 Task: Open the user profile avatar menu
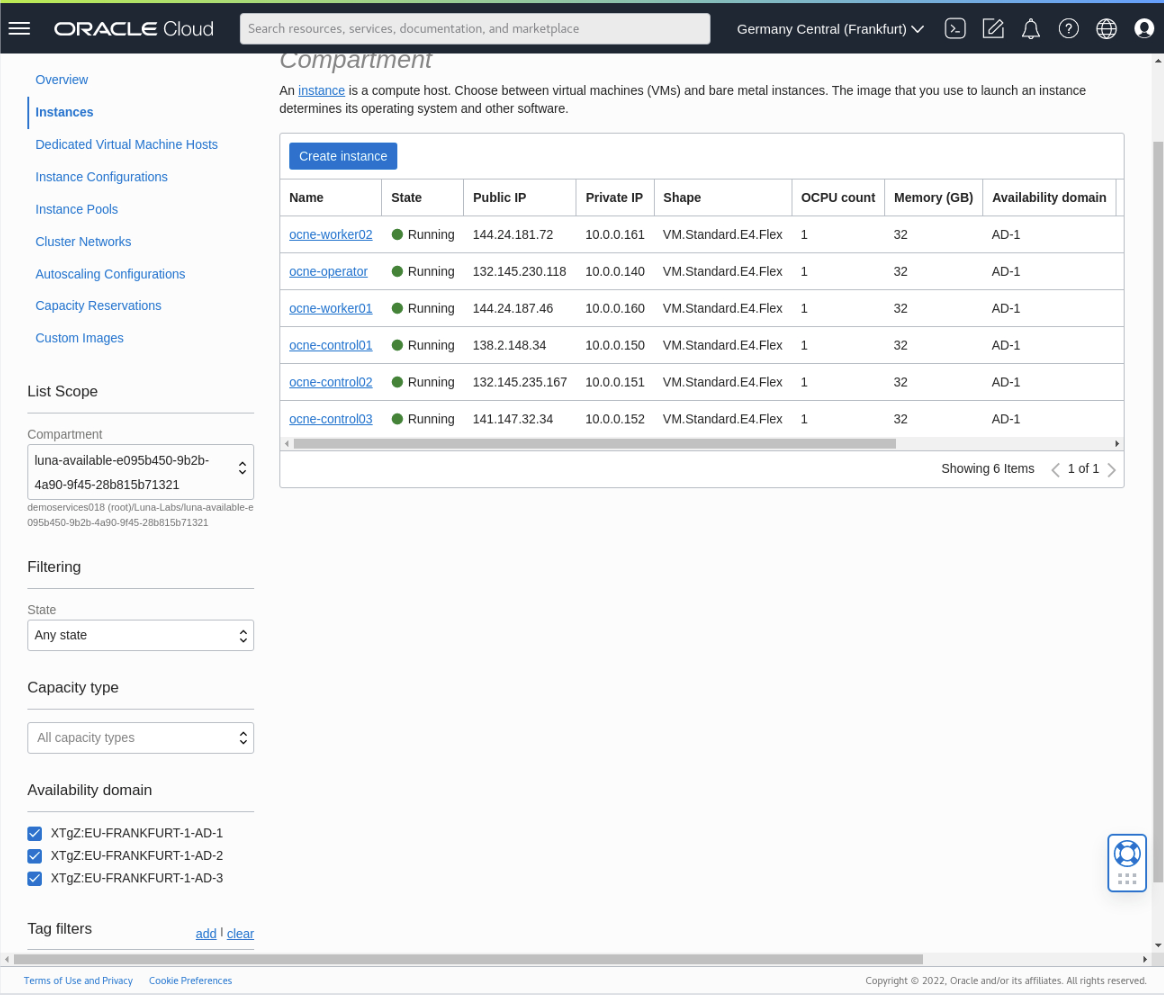[1144, 28]
